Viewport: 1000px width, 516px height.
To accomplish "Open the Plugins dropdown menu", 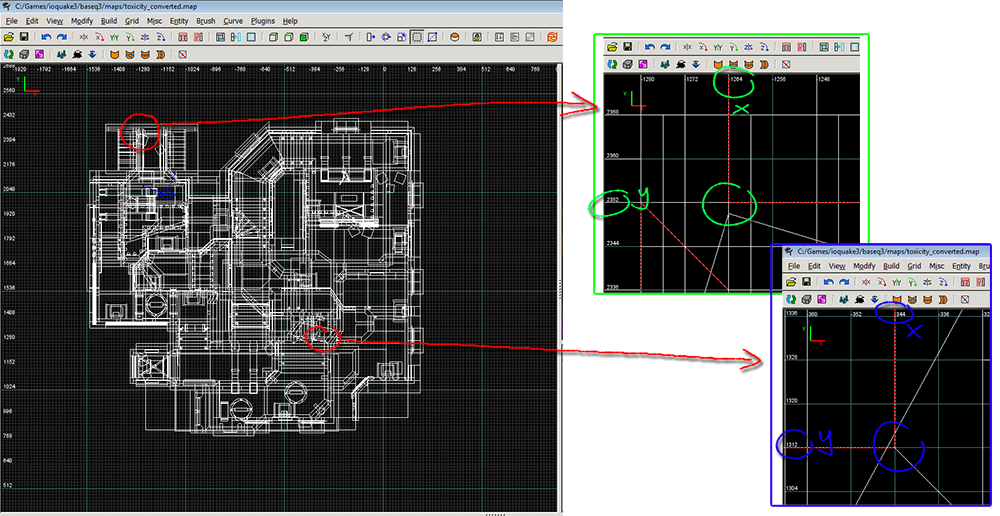I will [x=262, y=20].
